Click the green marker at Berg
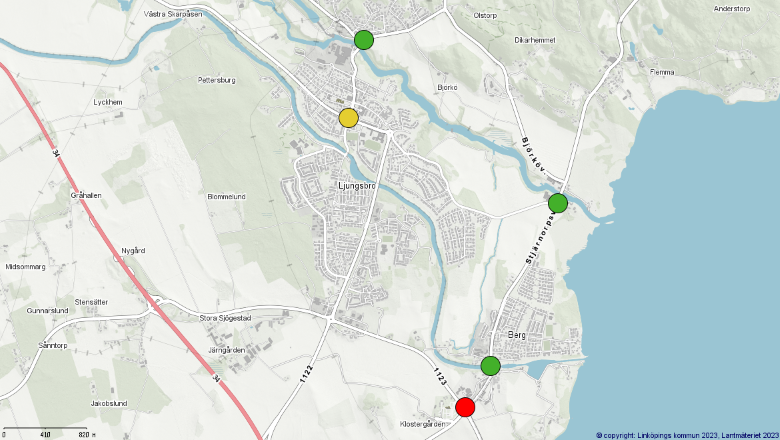The width and height of the screenshot is (780, 440). click(490, 366)
